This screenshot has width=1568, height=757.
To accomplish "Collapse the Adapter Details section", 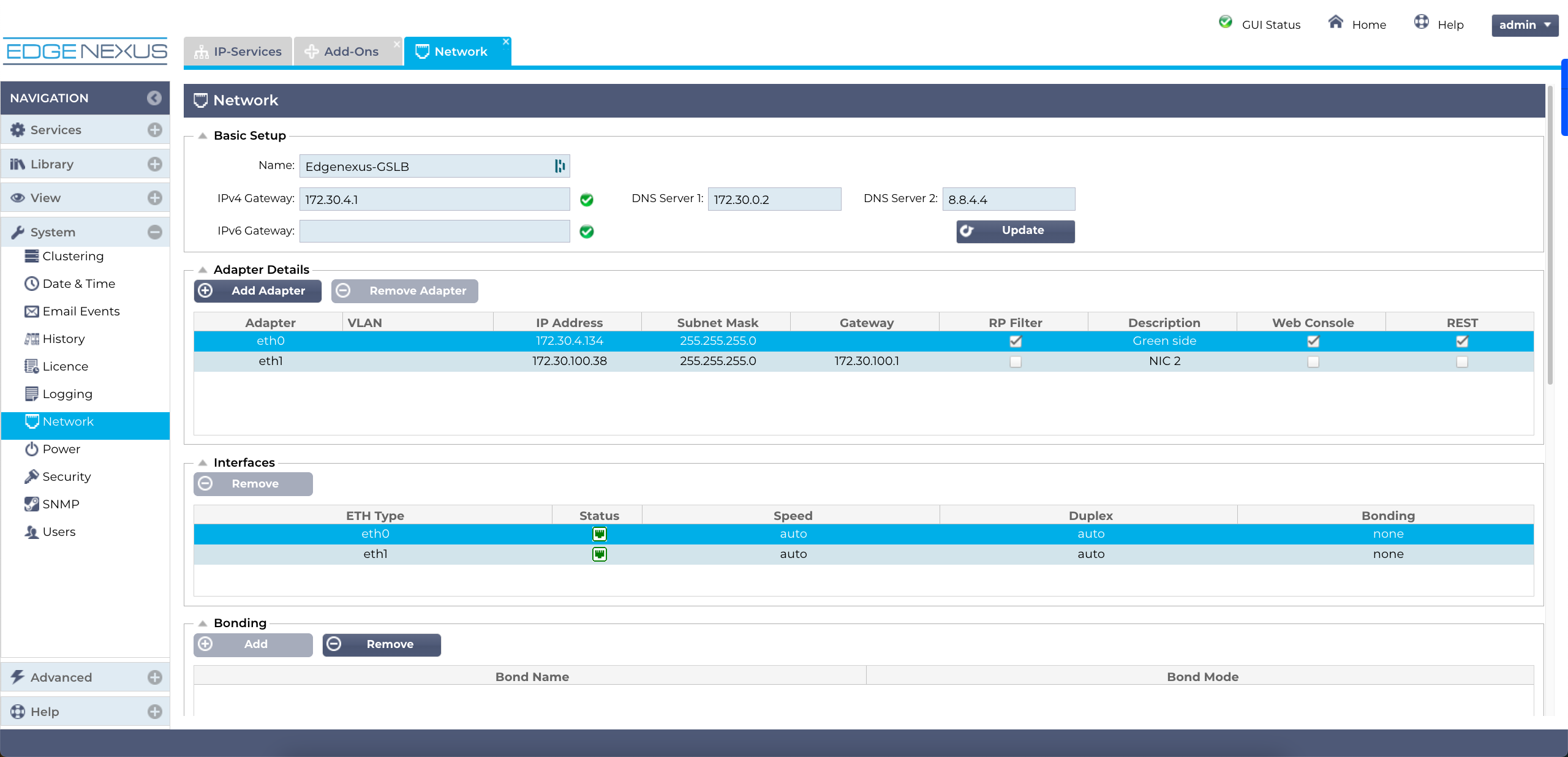I will click(203, 270).
